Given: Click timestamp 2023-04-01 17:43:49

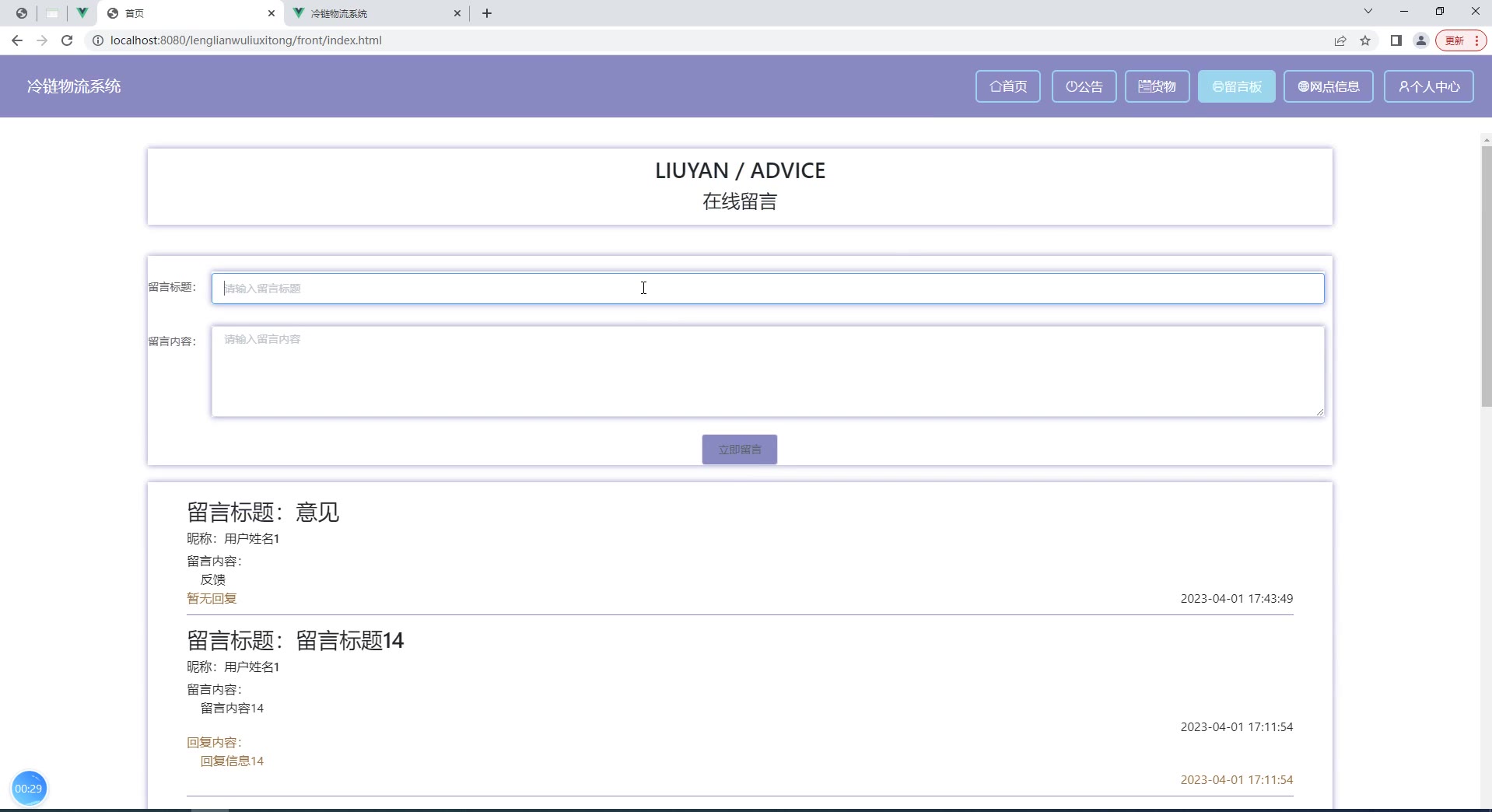Looking at the screenshot, I should [1237, 598].
